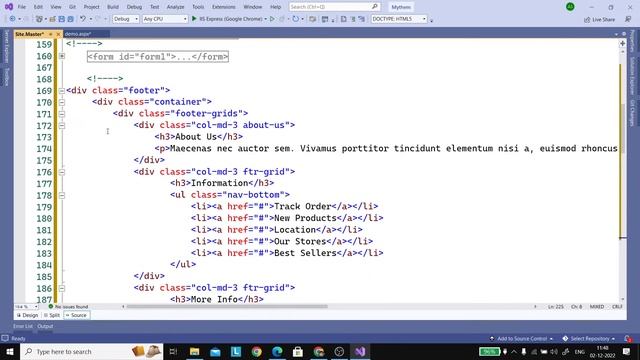640x360 pixels.
Task: Click the 'Track Order' text on line 179
Action: [302, 207]
